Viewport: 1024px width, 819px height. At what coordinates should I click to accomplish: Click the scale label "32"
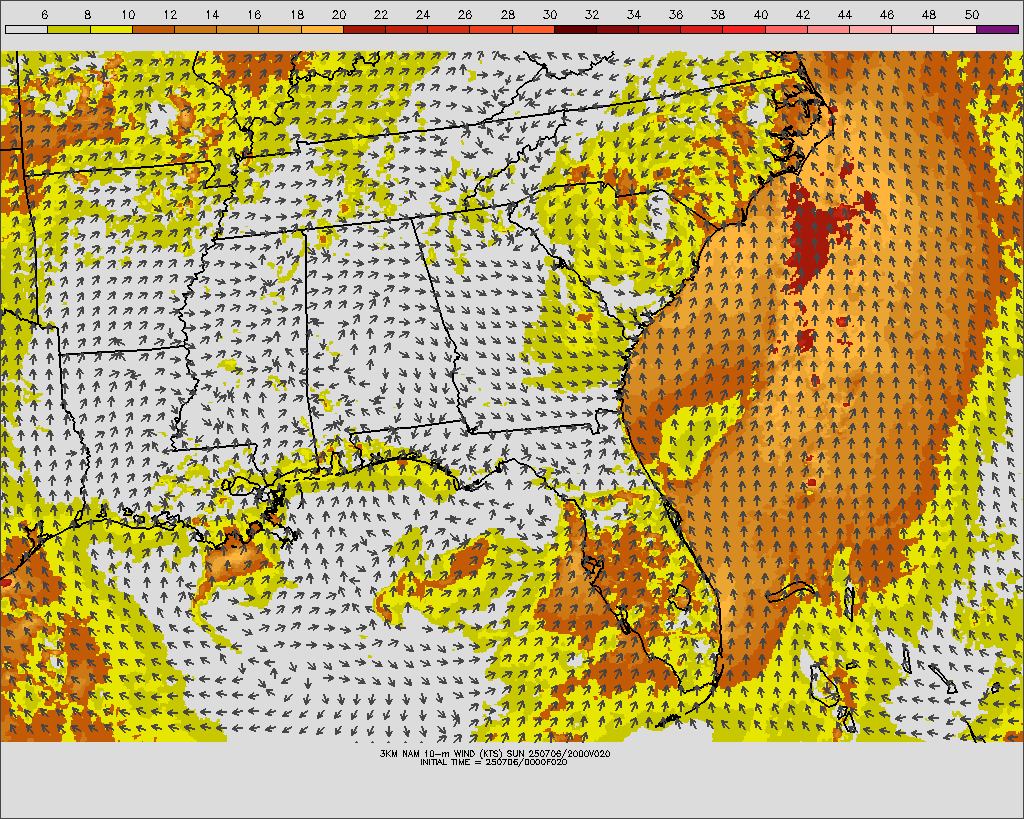[592, 14]
